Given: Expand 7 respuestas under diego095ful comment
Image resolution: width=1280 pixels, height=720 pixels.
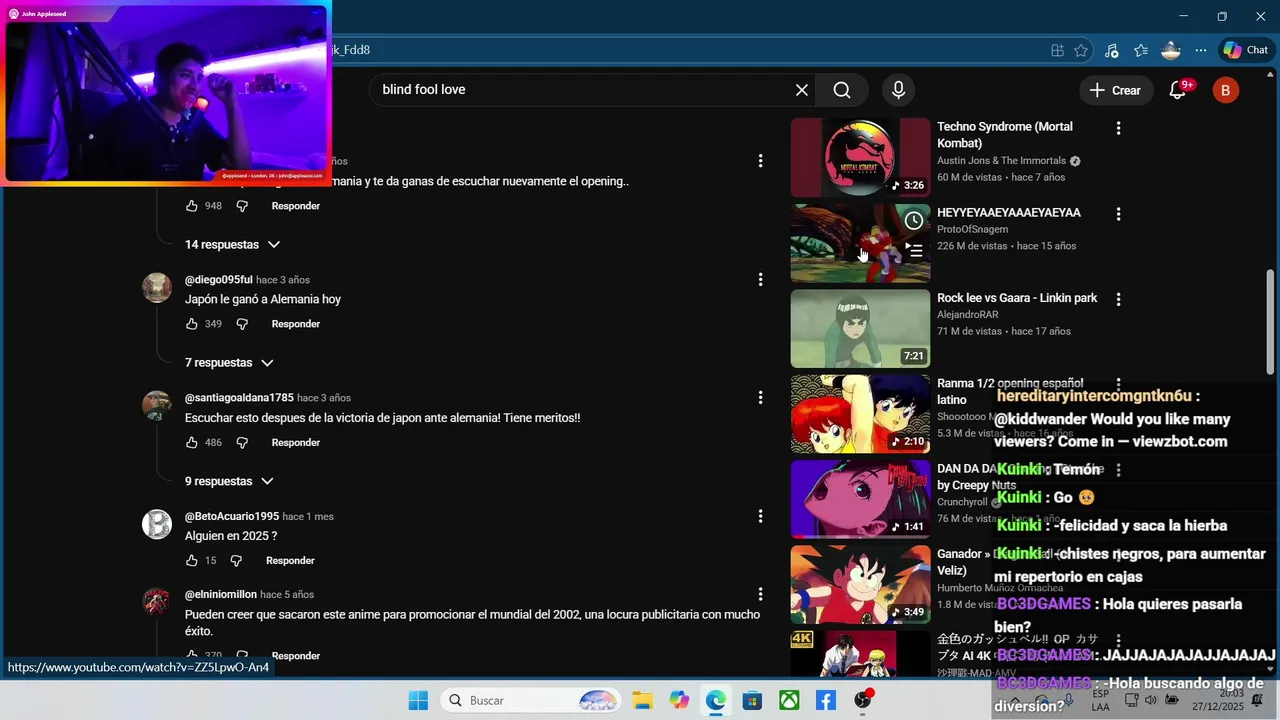Looking at the screenshot, I should [229, 363].
